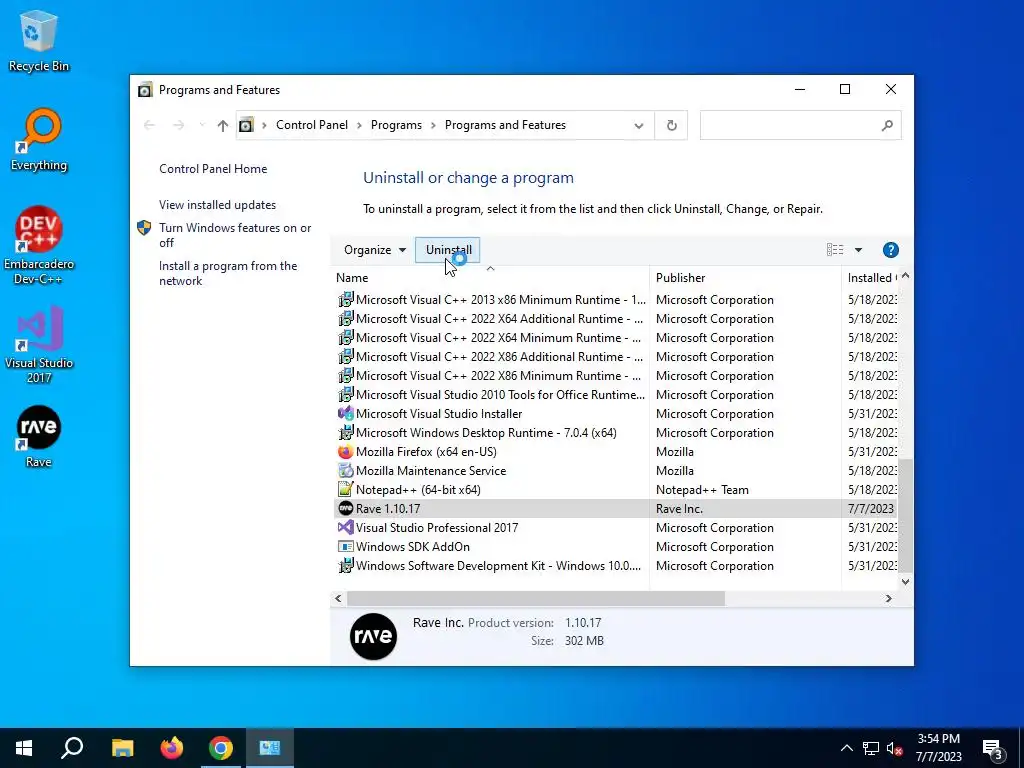
Task: Open Visual Studio 2017 desktop shortcut
Action: tap(39, 345)
